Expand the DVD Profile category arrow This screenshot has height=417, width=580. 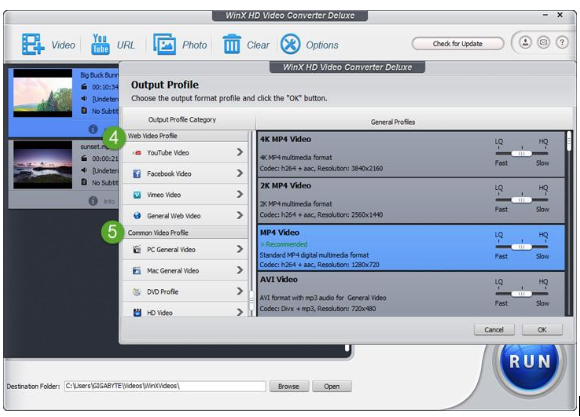click(x=240, y=291)
